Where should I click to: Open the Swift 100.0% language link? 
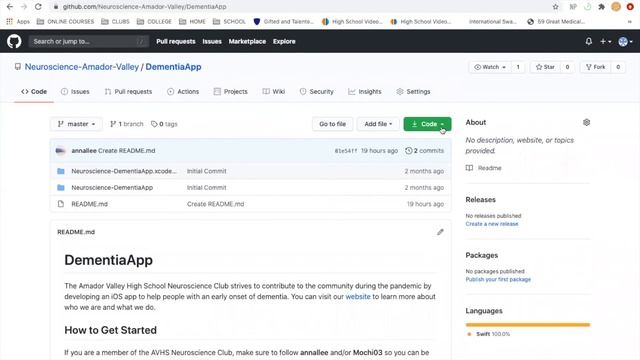[489, 334]
